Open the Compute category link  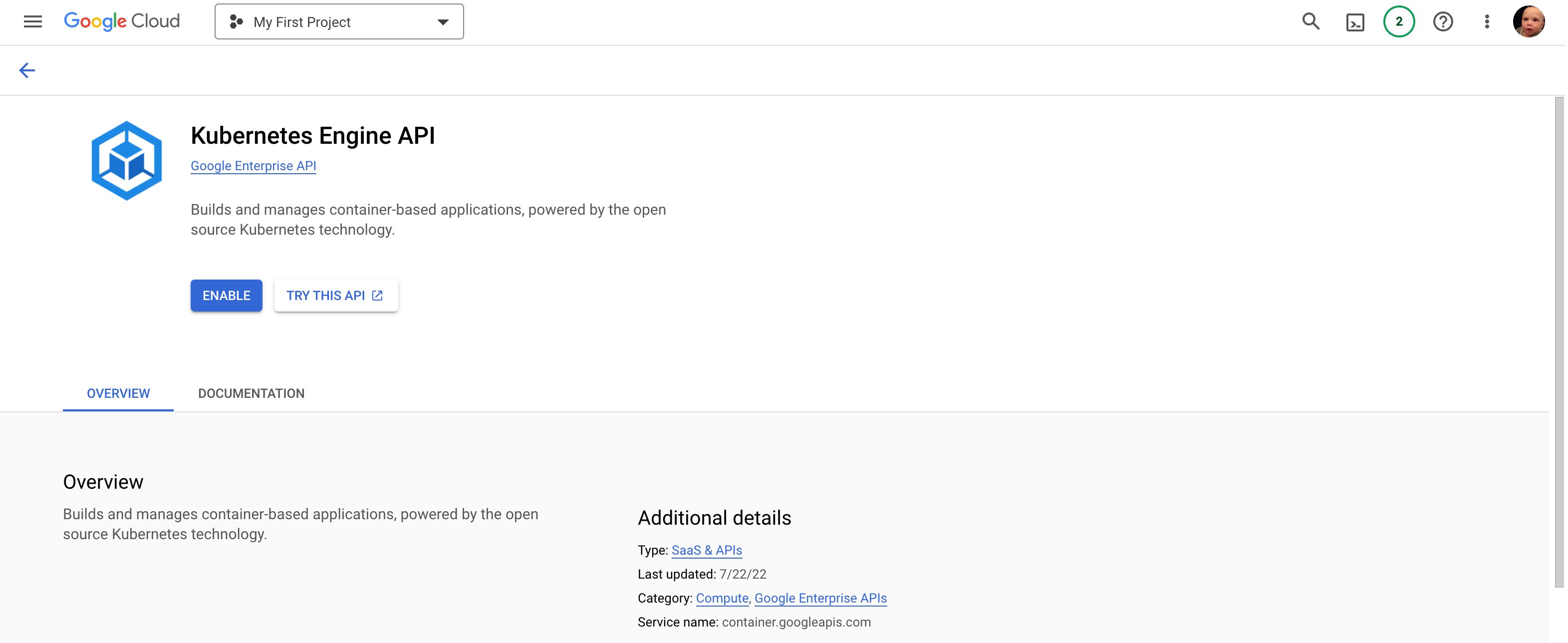click(x=722, y=598)
